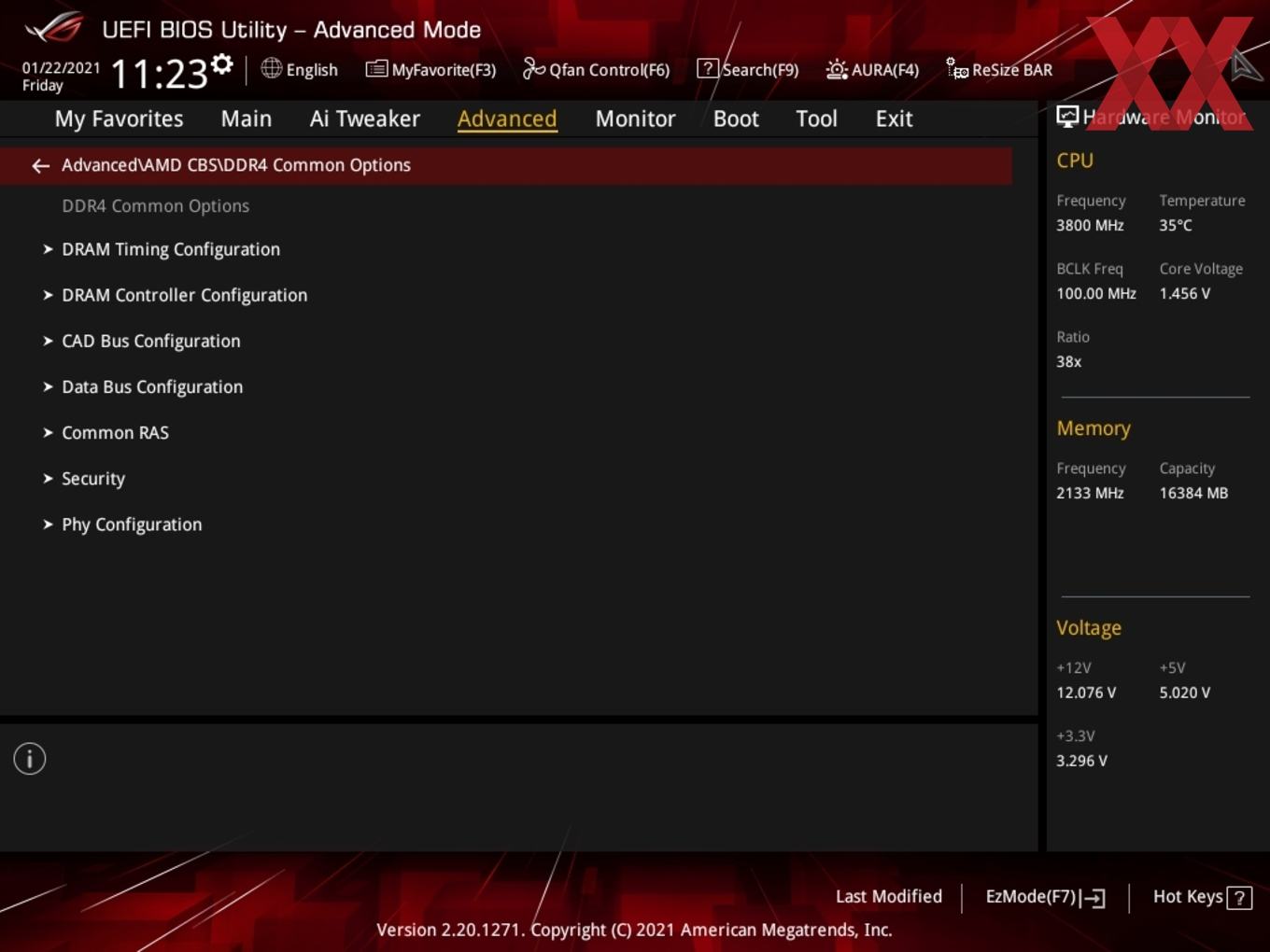
Task: Click the ROG logo icon
Action: 53,28
